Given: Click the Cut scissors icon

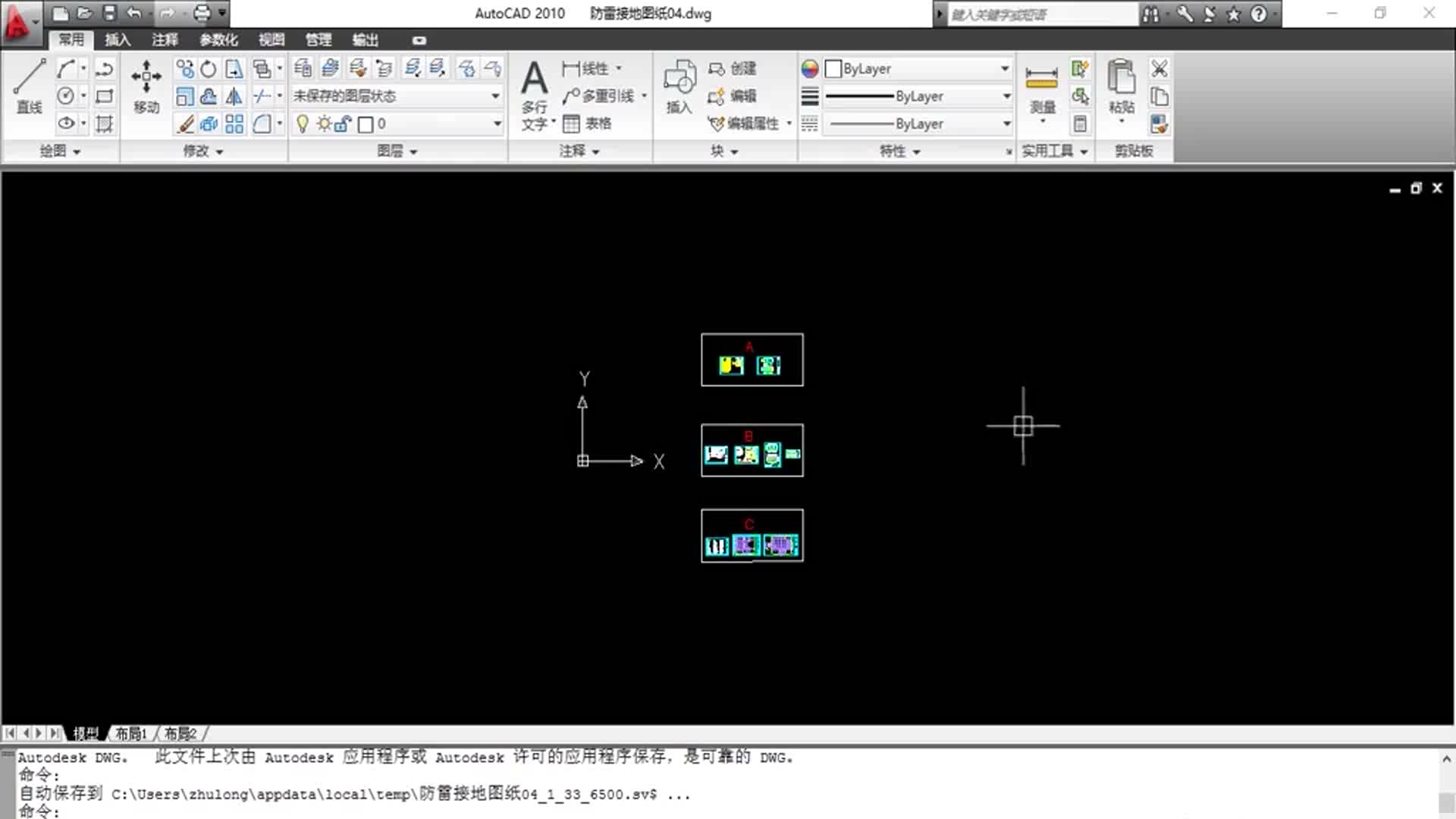Looking at the screenshot, I should click(x=1159, y=69).
